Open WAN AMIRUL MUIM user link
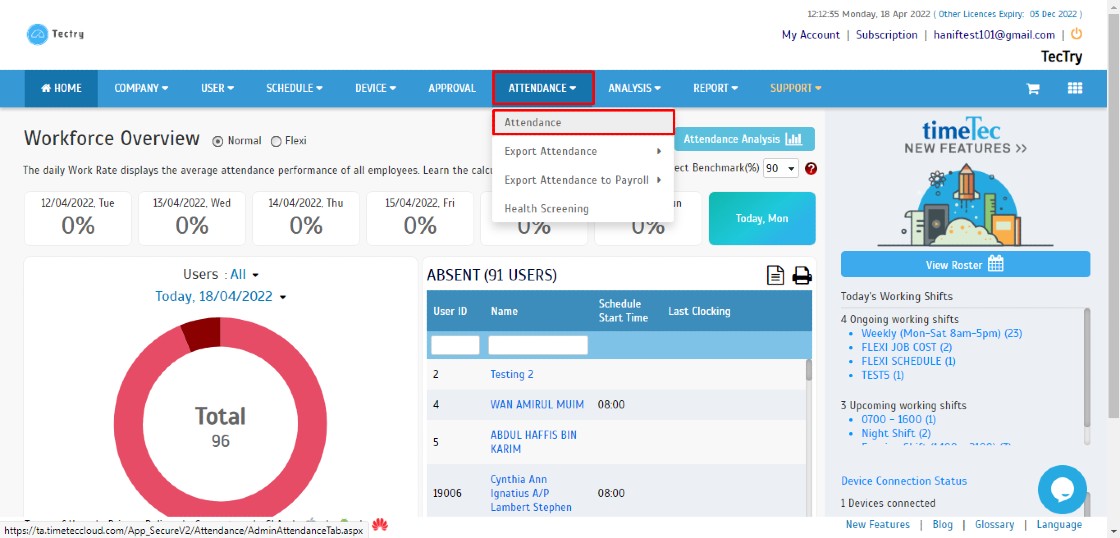This screenshot has width=1120, height=538. point(537,404)
